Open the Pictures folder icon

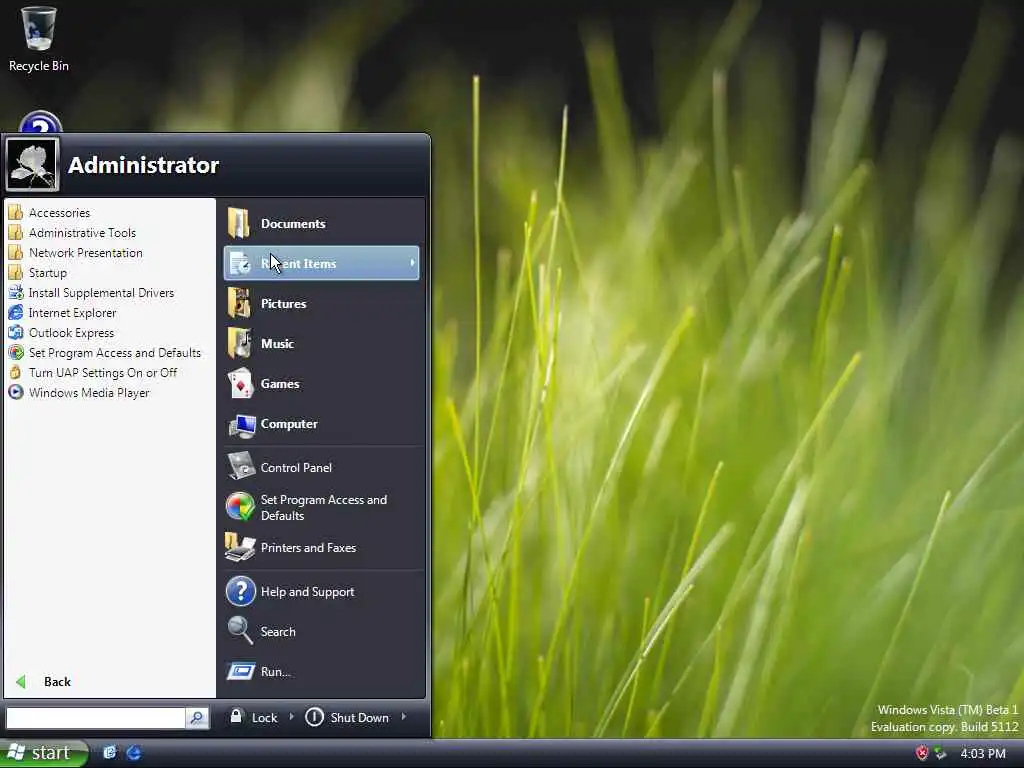[239, 303]
